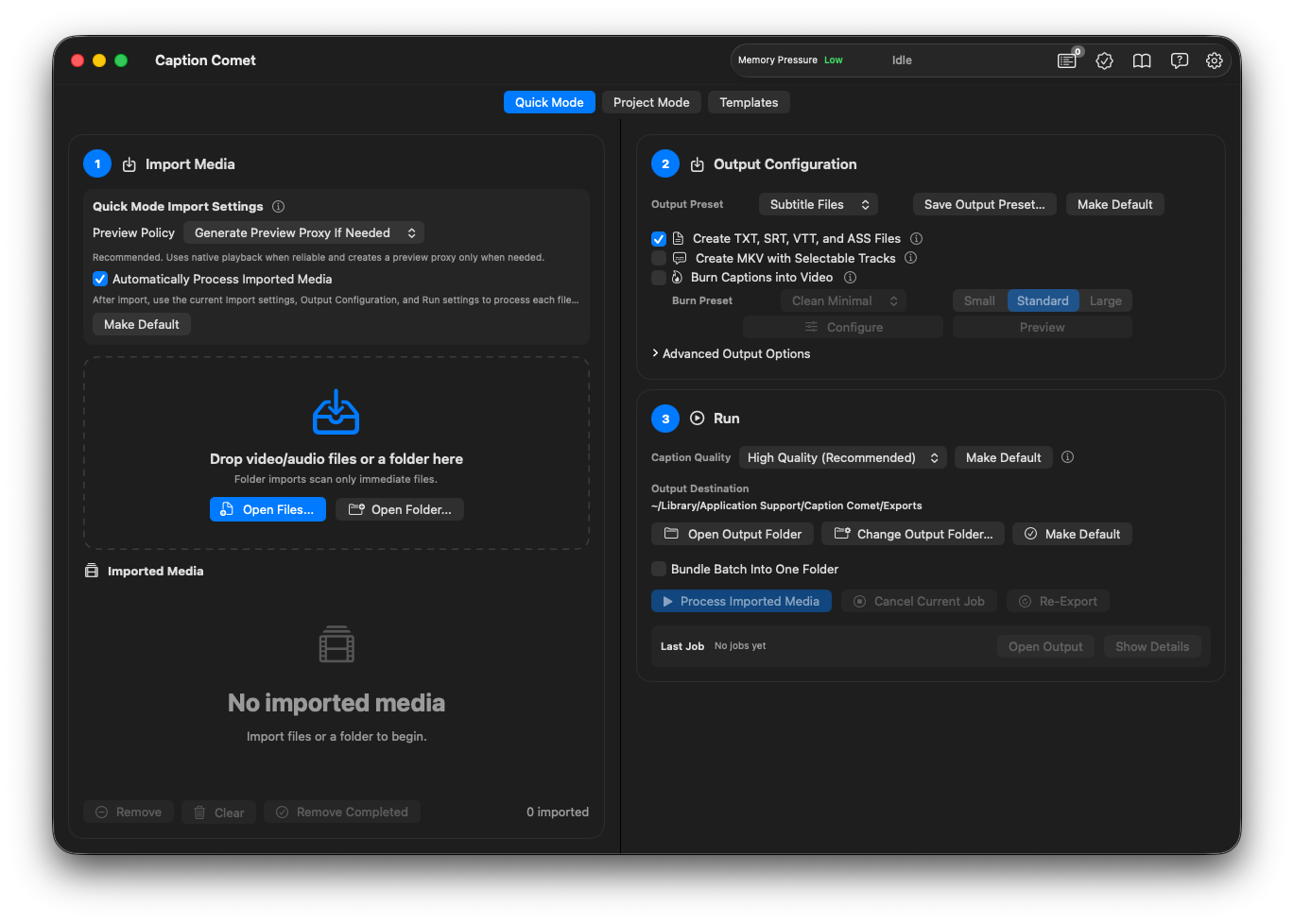Screen dimensions: 1294x924
Task: Click Configure burn preset button
Action: [x=843, y=327]
